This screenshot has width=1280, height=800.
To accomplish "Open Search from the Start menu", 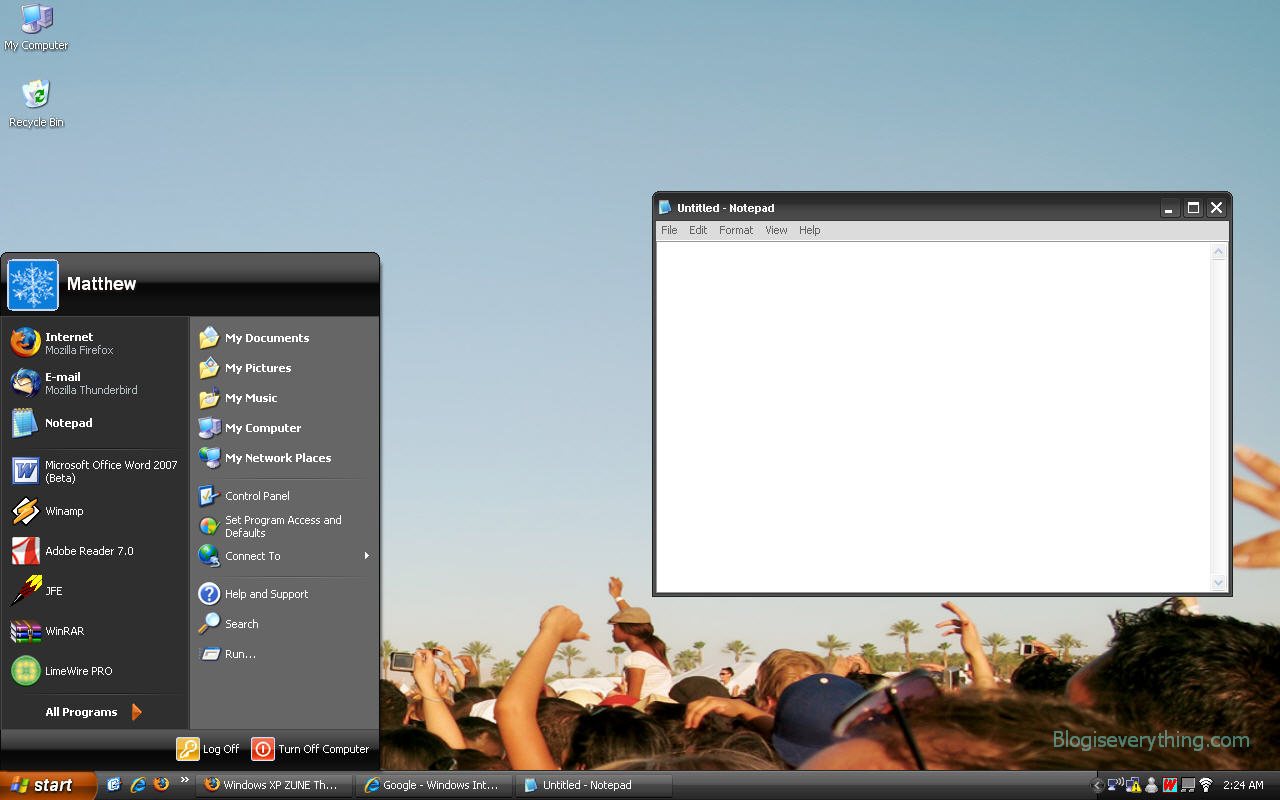I will point(284,624).
